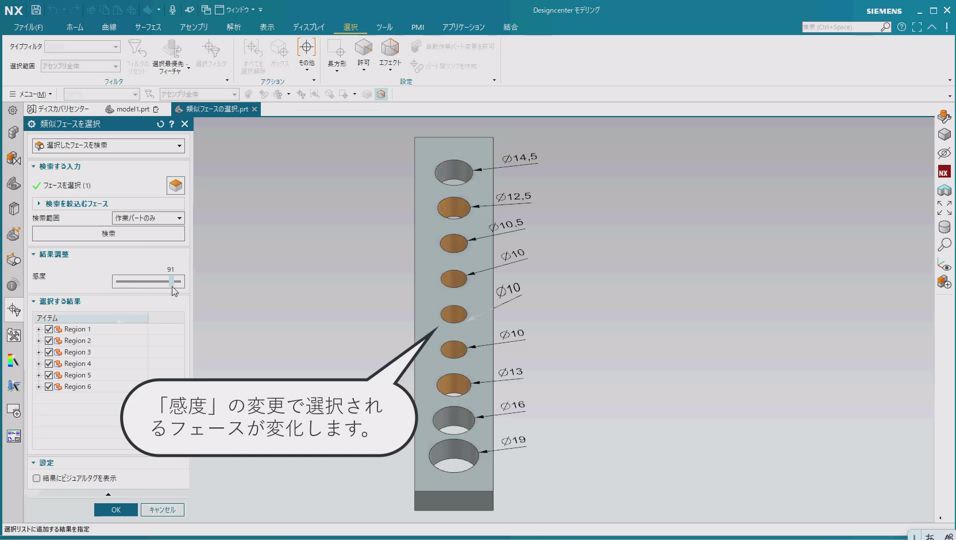Click the 感度 sensitivity slider handle
The width and height of the screenshot is (956, 540).
click(x=171, y=281)
